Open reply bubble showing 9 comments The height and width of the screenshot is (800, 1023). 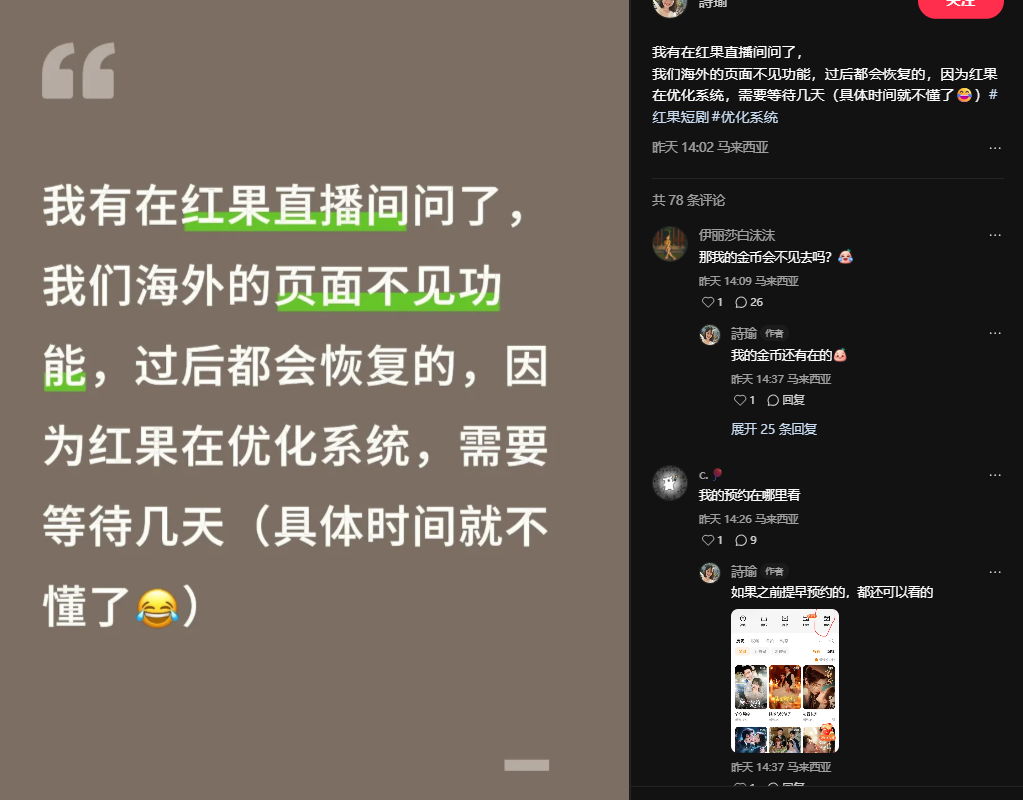pos(746,540)
